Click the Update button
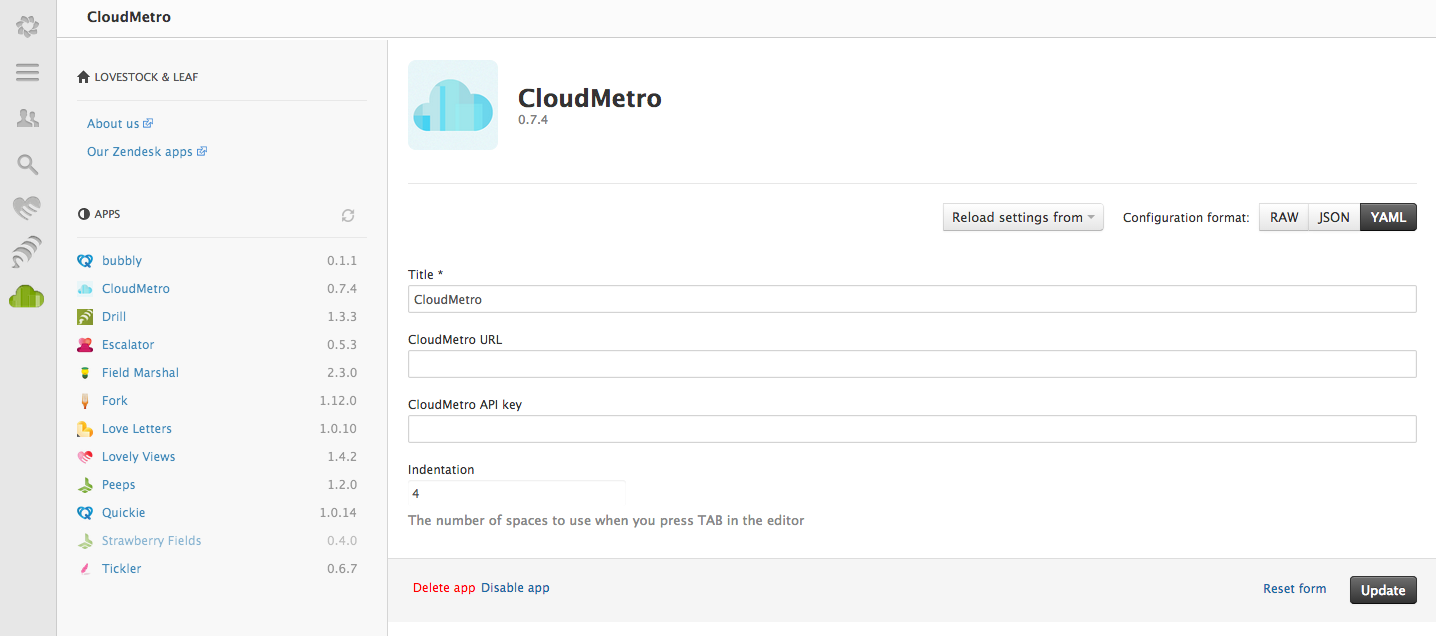This screenshot has width=1436, height=636. (x=1383, y=590)
